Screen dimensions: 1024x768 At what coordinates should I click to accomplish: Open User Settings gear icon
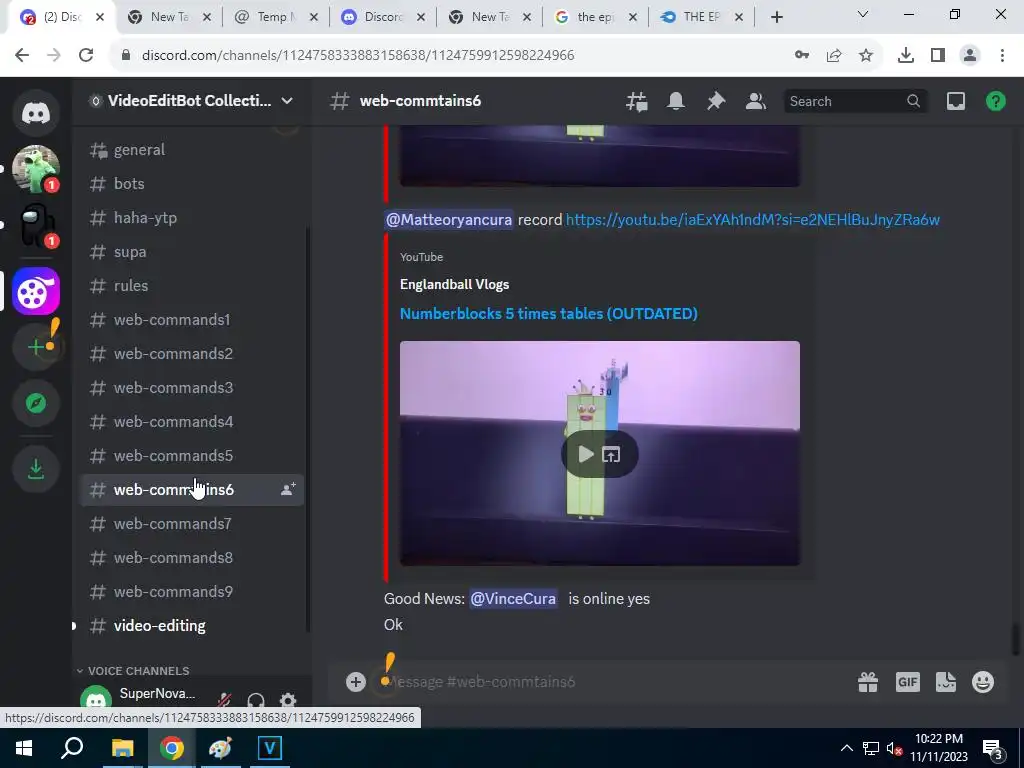tap(288, 700)
